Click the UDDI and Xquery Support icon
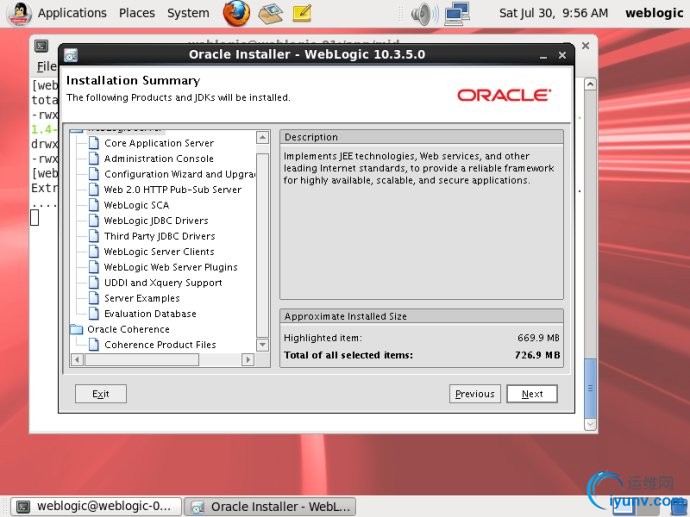Screen dimensions: 690x517 click(x=93, y=282)
